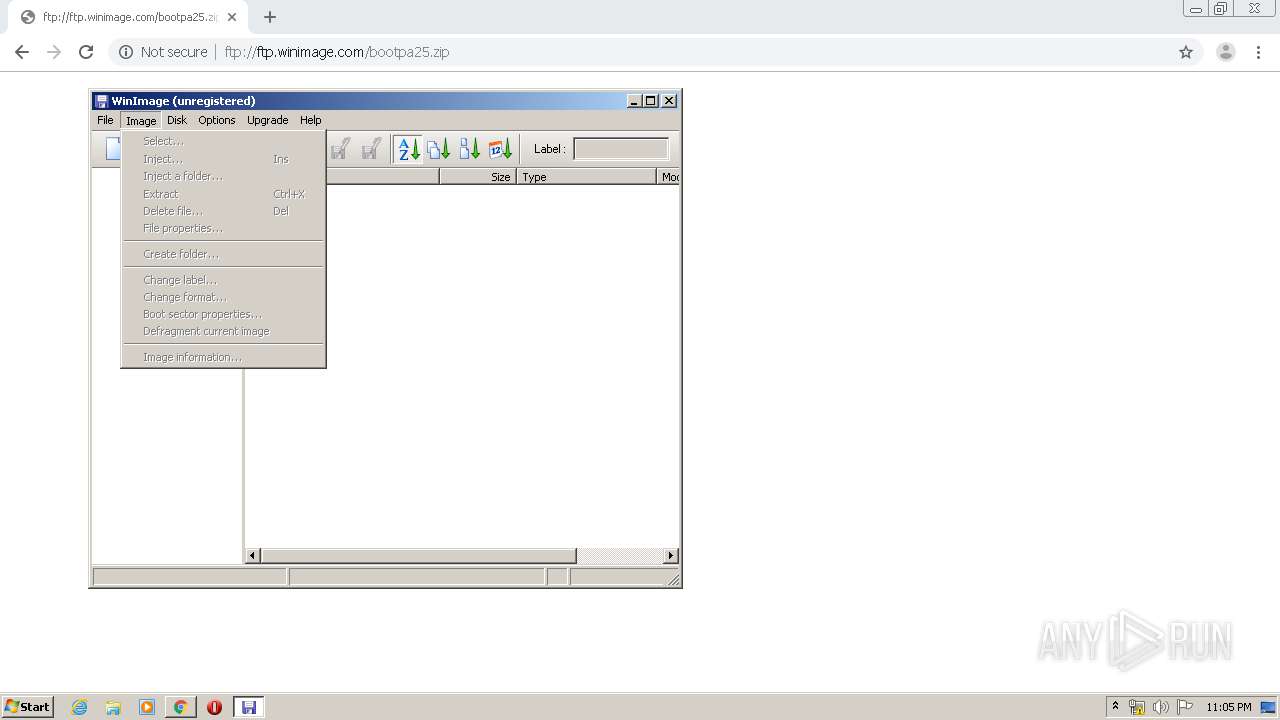This screenshot has height=720, width=1280.
Task: Click the second greyed floppy write icon
Action: tap(370, 149)
